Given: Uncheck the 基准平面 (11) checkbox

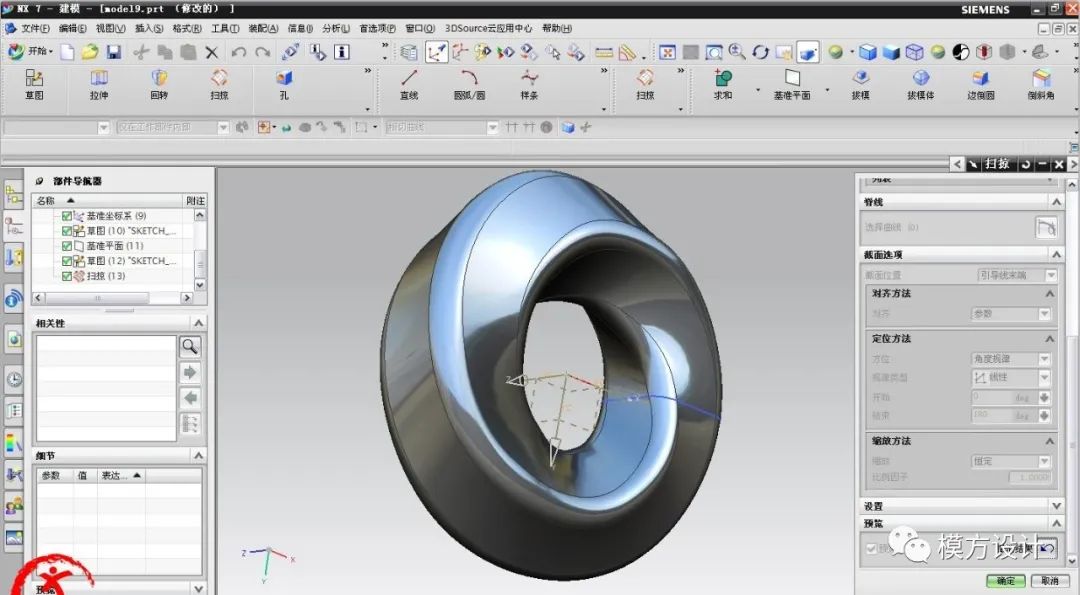Looking at the screenshot, I should (67, 246).
